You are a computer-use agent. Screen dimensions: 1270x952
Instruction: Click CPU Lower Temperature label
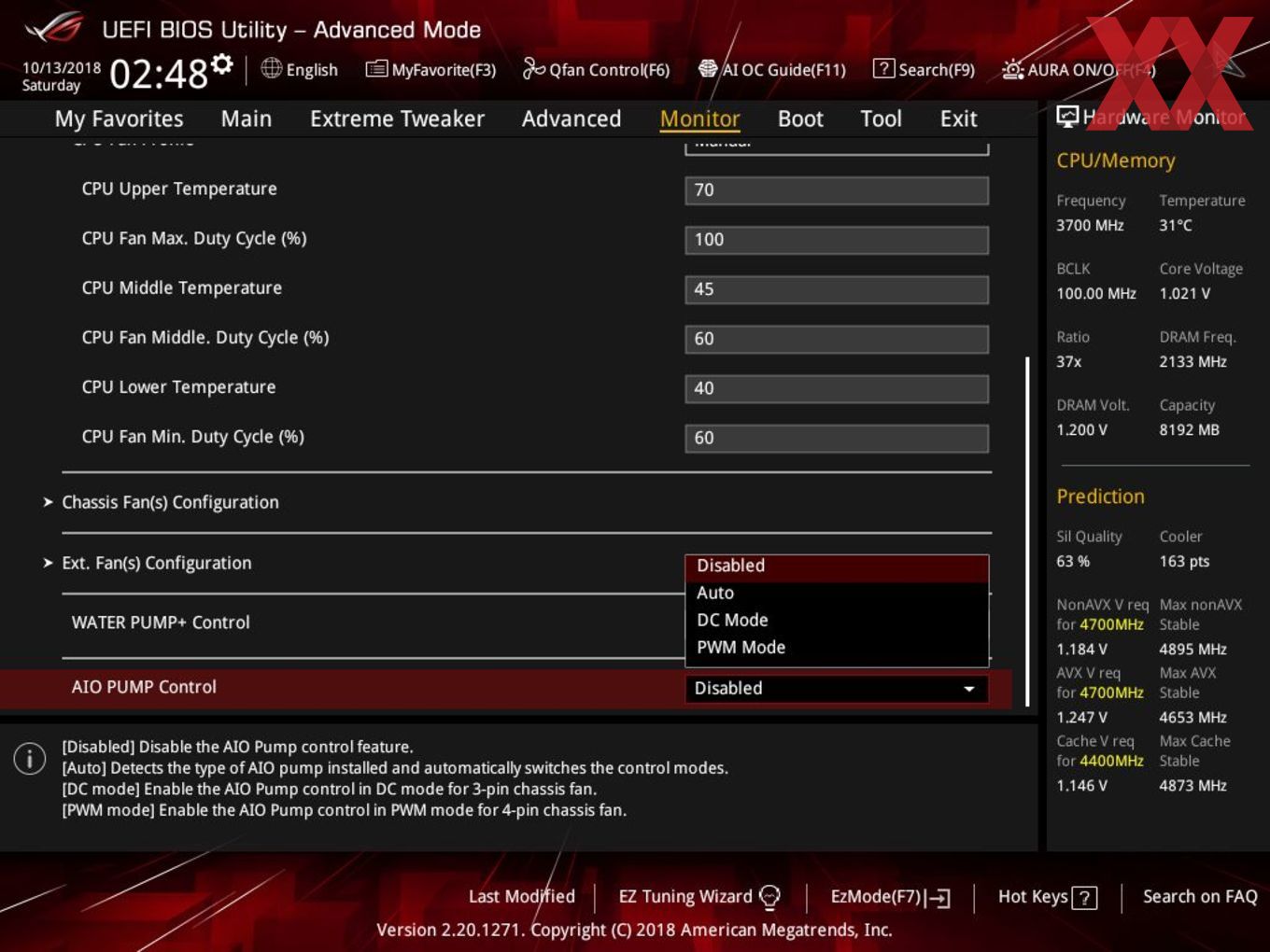click(178, 386)
